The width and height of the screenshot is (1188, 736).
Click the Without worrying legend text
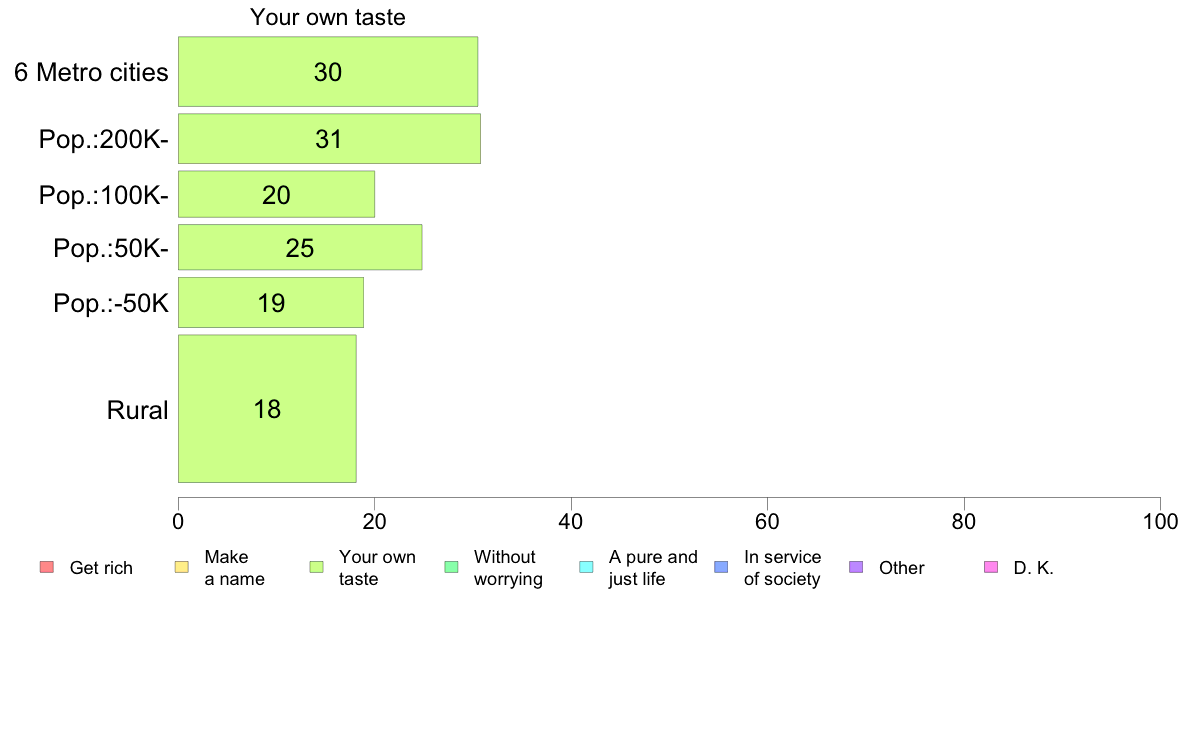coord(508,568)
